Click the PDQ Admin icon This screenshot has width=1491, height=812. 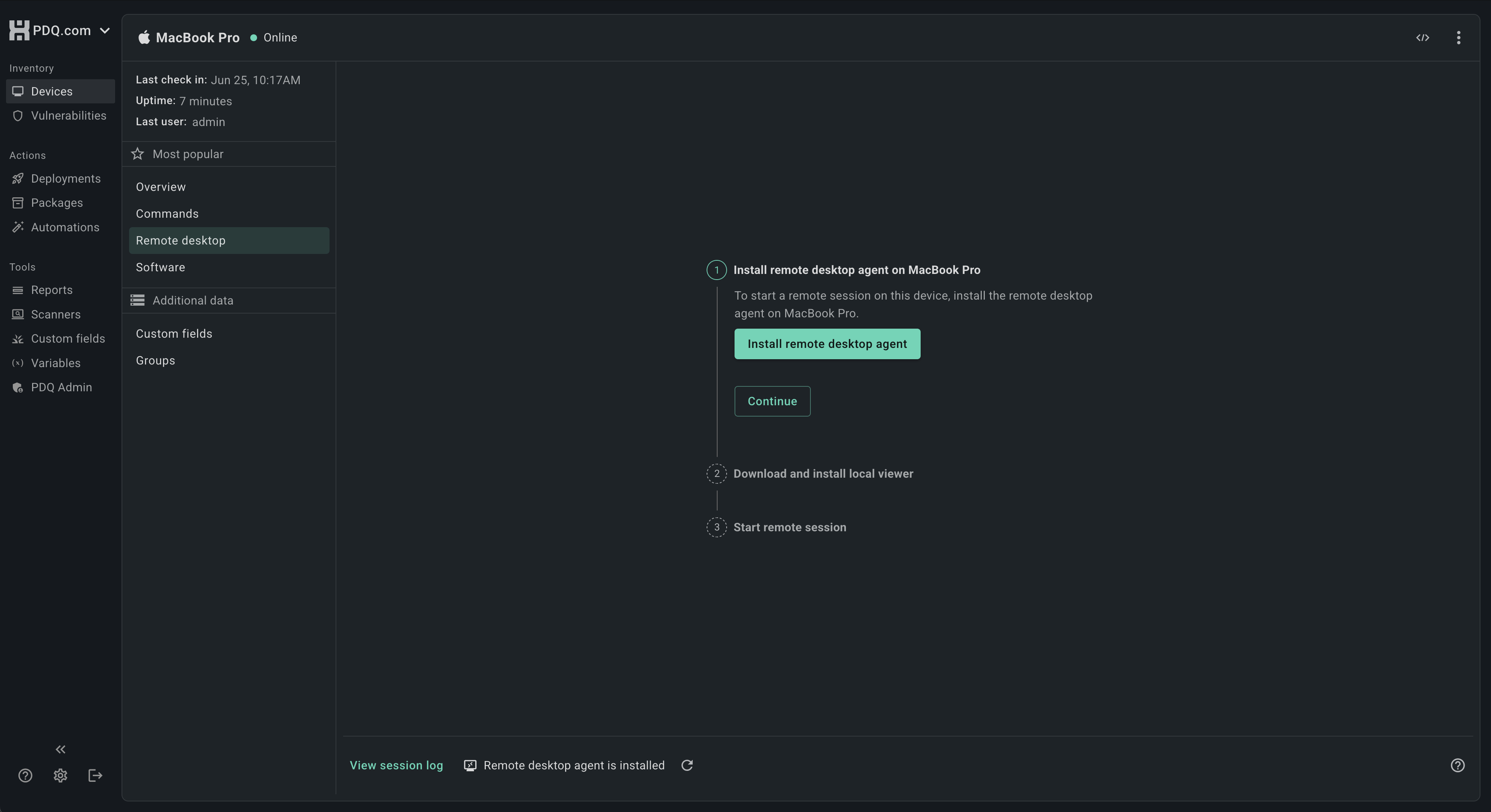coord(18,388)
